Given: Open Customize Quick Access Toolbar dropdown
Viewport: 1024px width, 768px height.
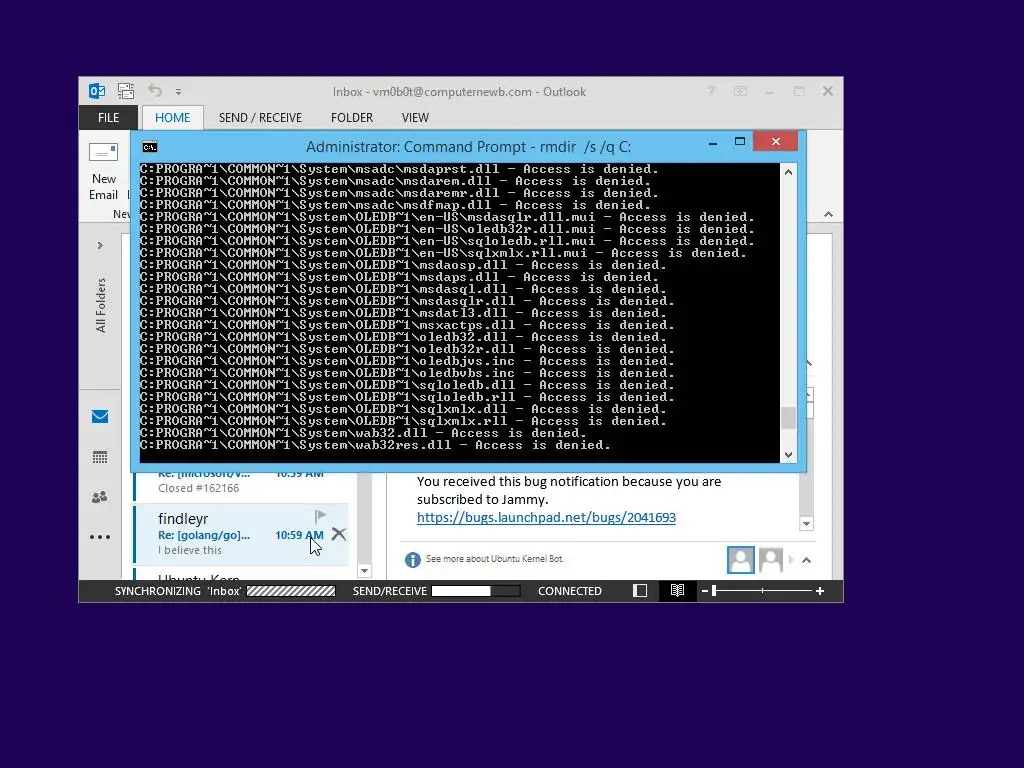Looking at the screenshot, I should (x=178, y=92).
